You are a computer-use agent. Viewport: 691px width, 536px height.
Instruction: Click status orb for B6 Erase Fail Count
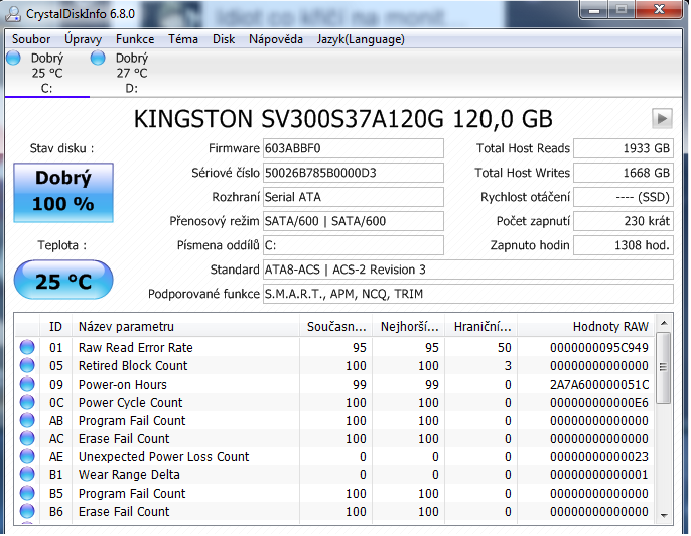[x=27, y=511]
